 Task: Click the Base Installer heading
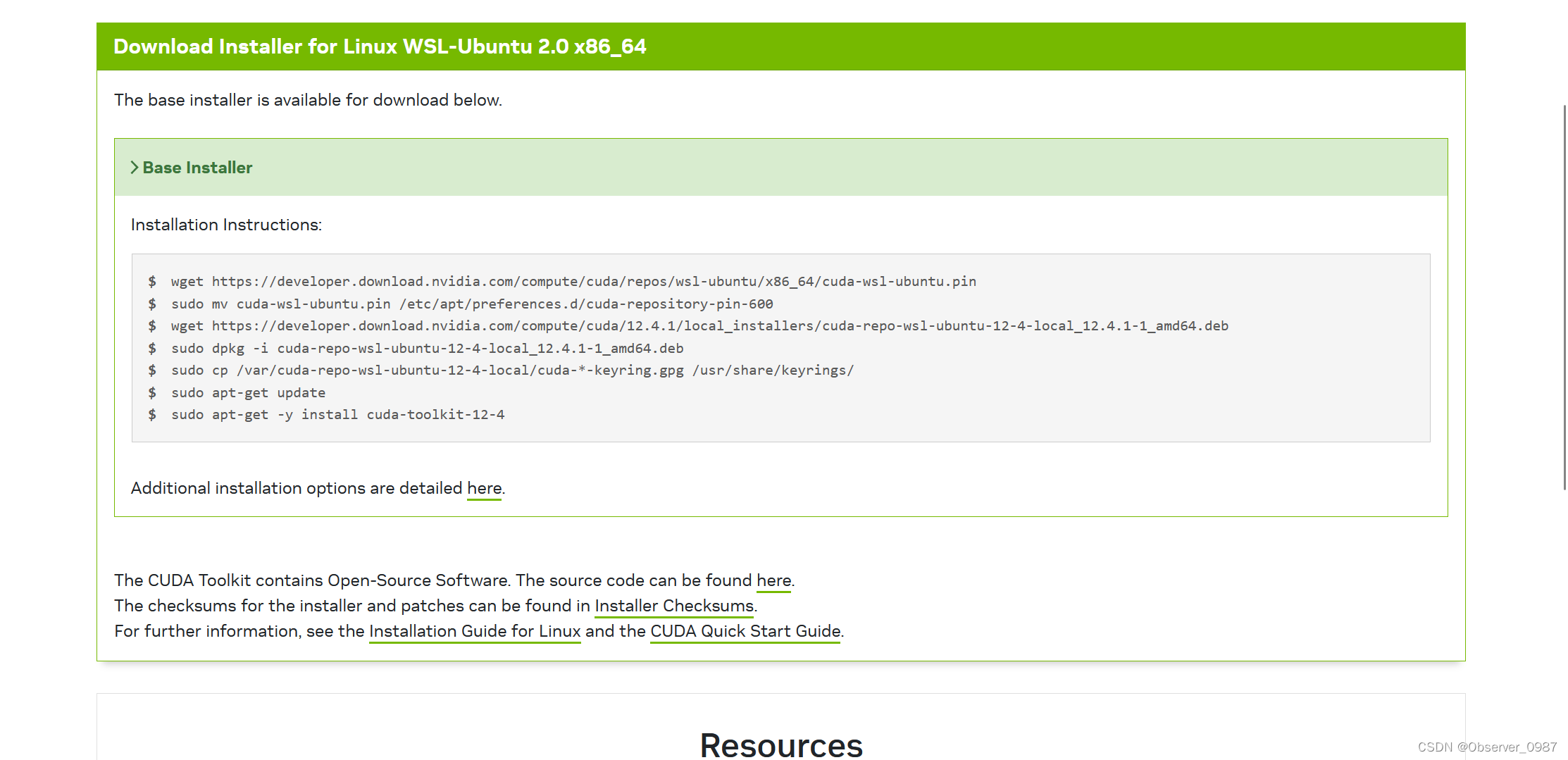pos(197,168)
